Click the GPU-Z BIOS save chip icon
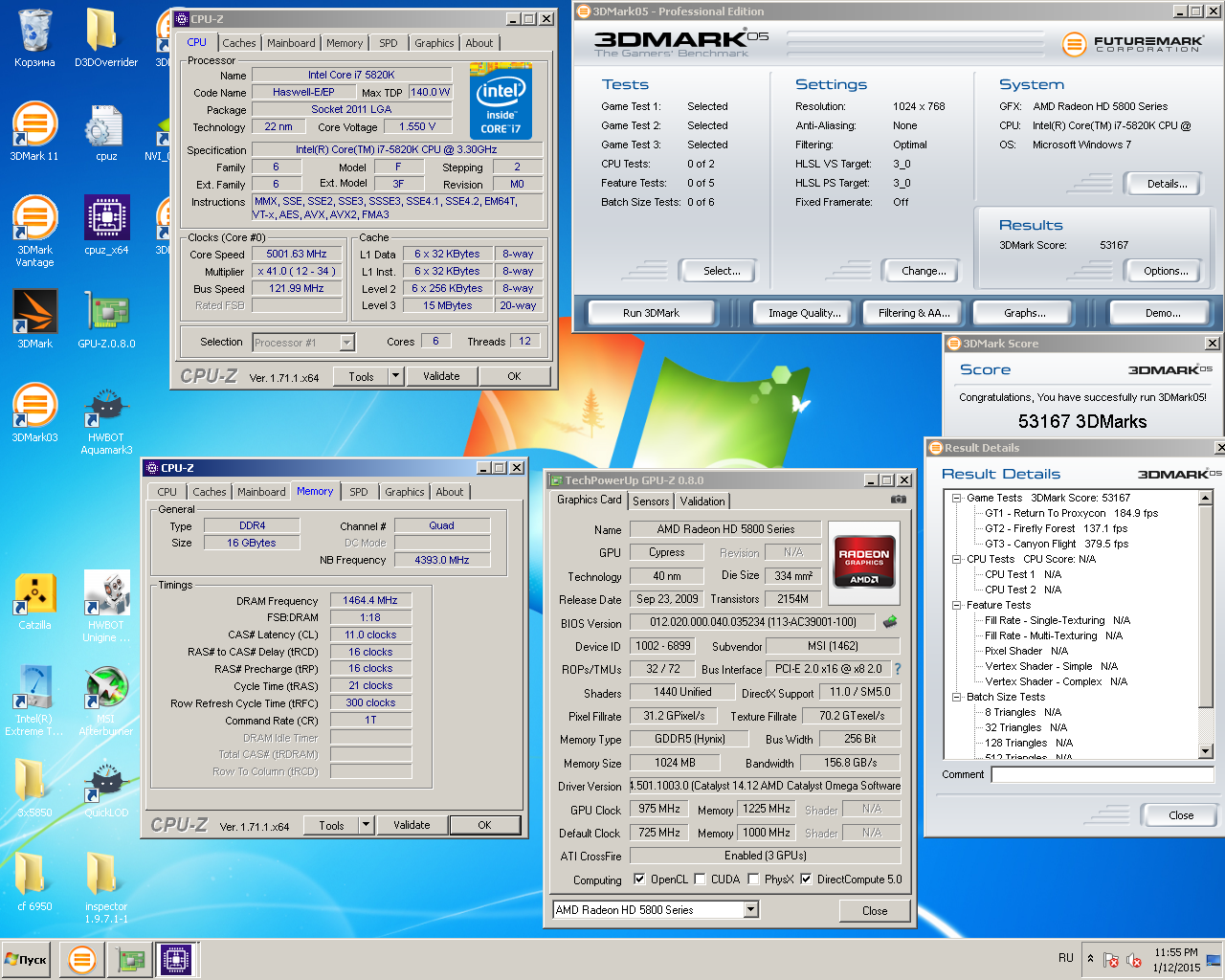Image resolution: width=1225 pixels, height=980 pixels. 890,622
